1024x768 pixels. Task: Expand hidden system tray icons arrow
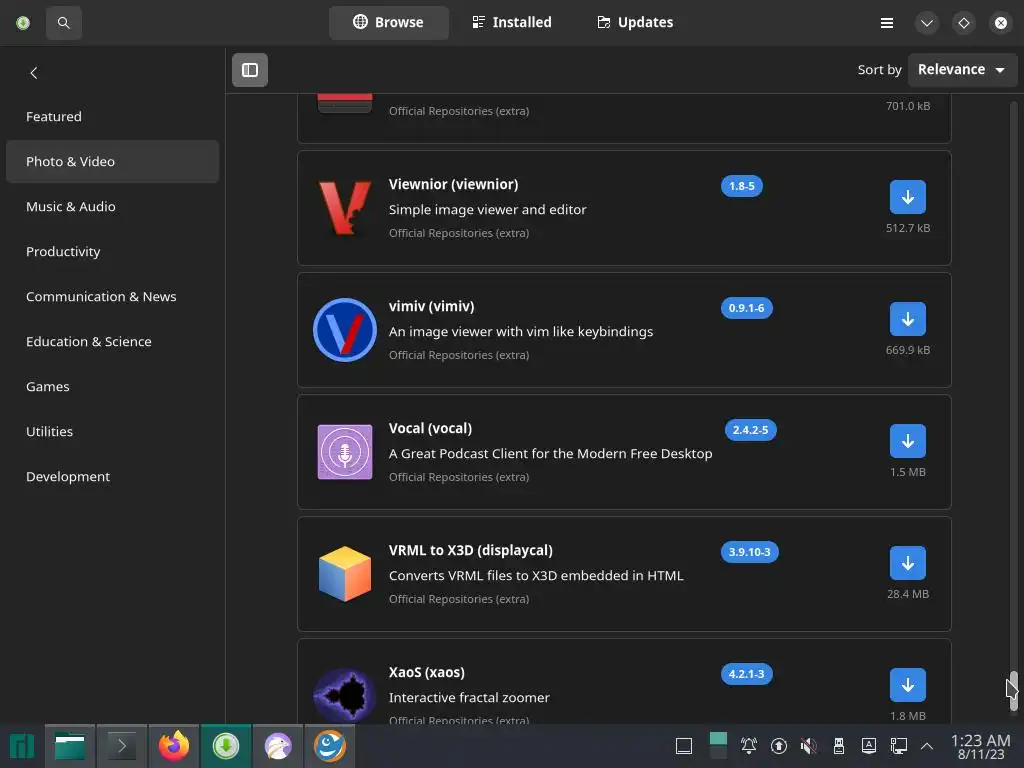[927, 746]
